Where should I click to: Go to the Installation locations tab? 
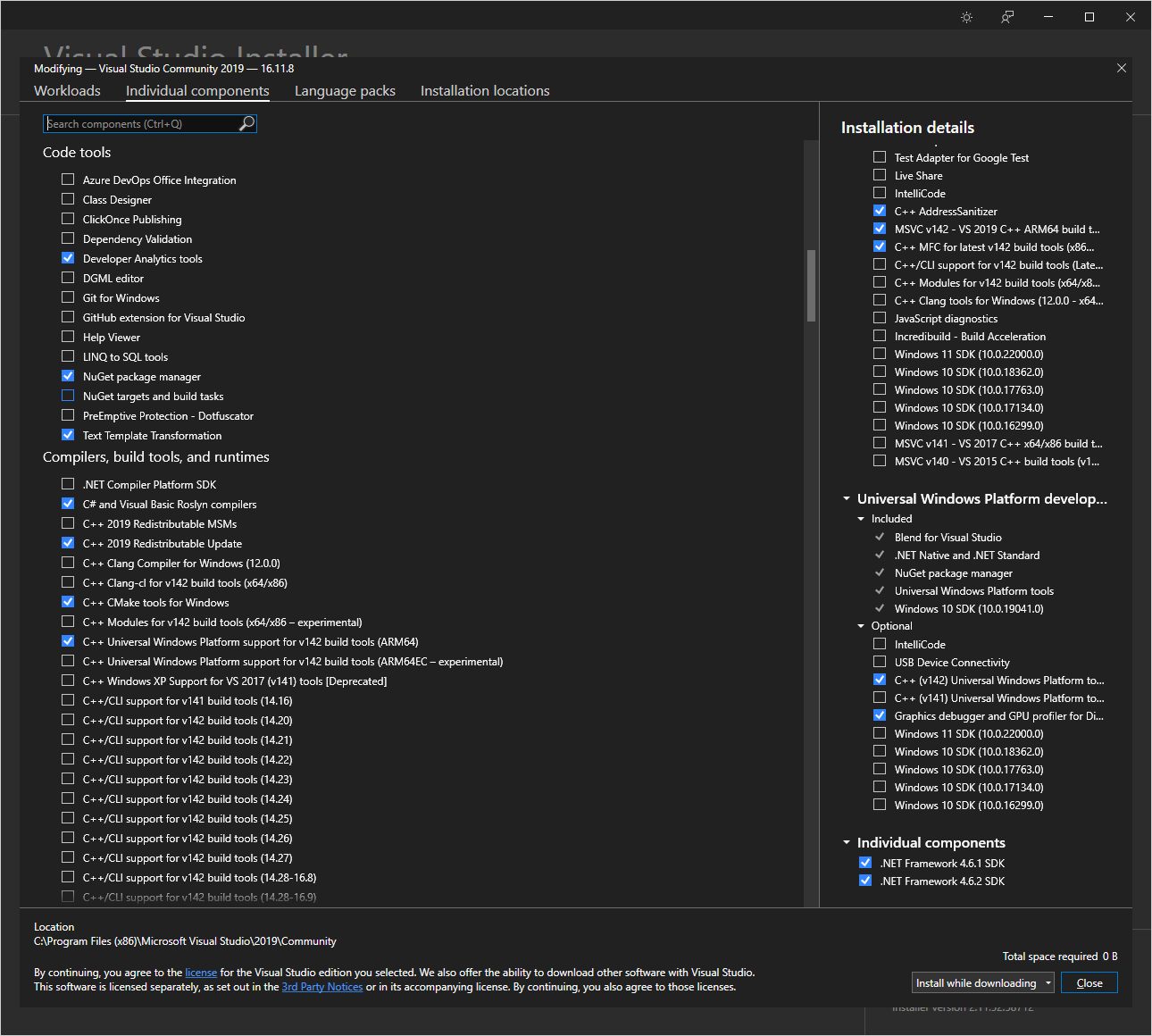point(485,91)
